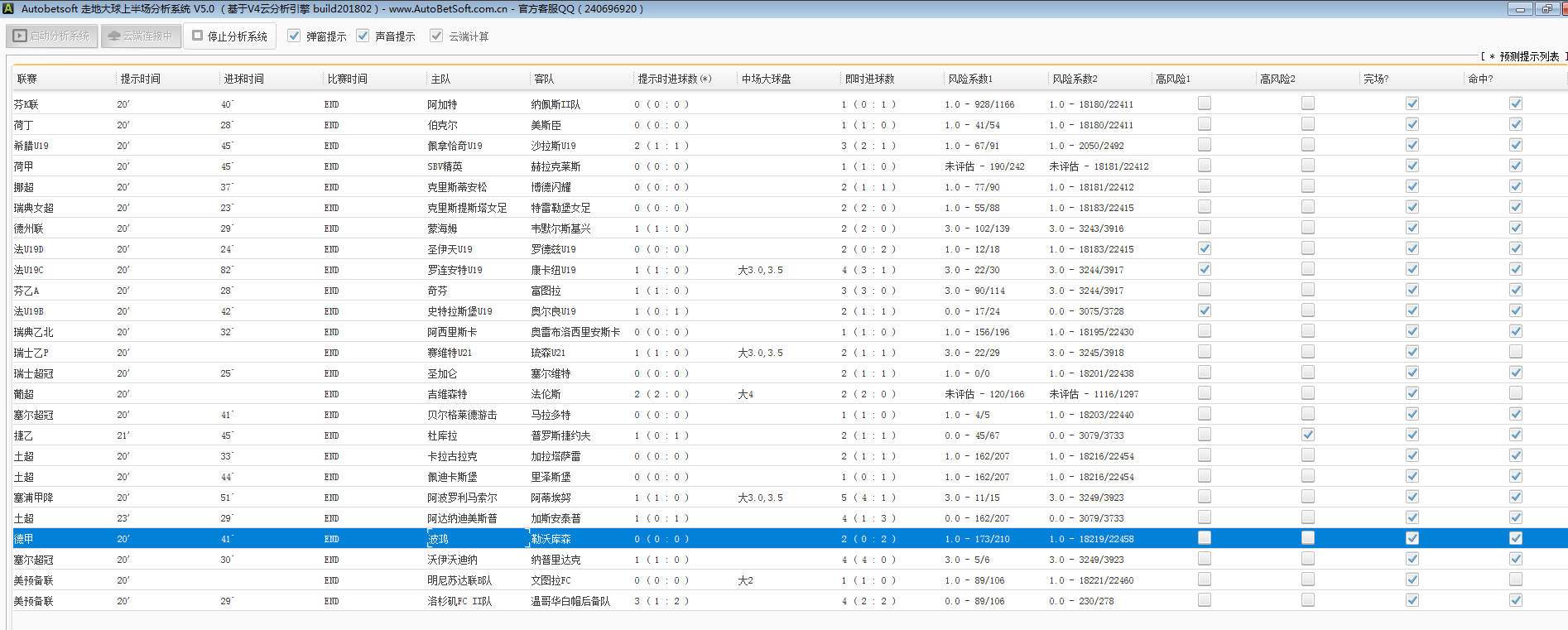Click the 中场大球盘 column header
The height and width of the screenshot is (630, 1568).
click(x=766, y=79)
